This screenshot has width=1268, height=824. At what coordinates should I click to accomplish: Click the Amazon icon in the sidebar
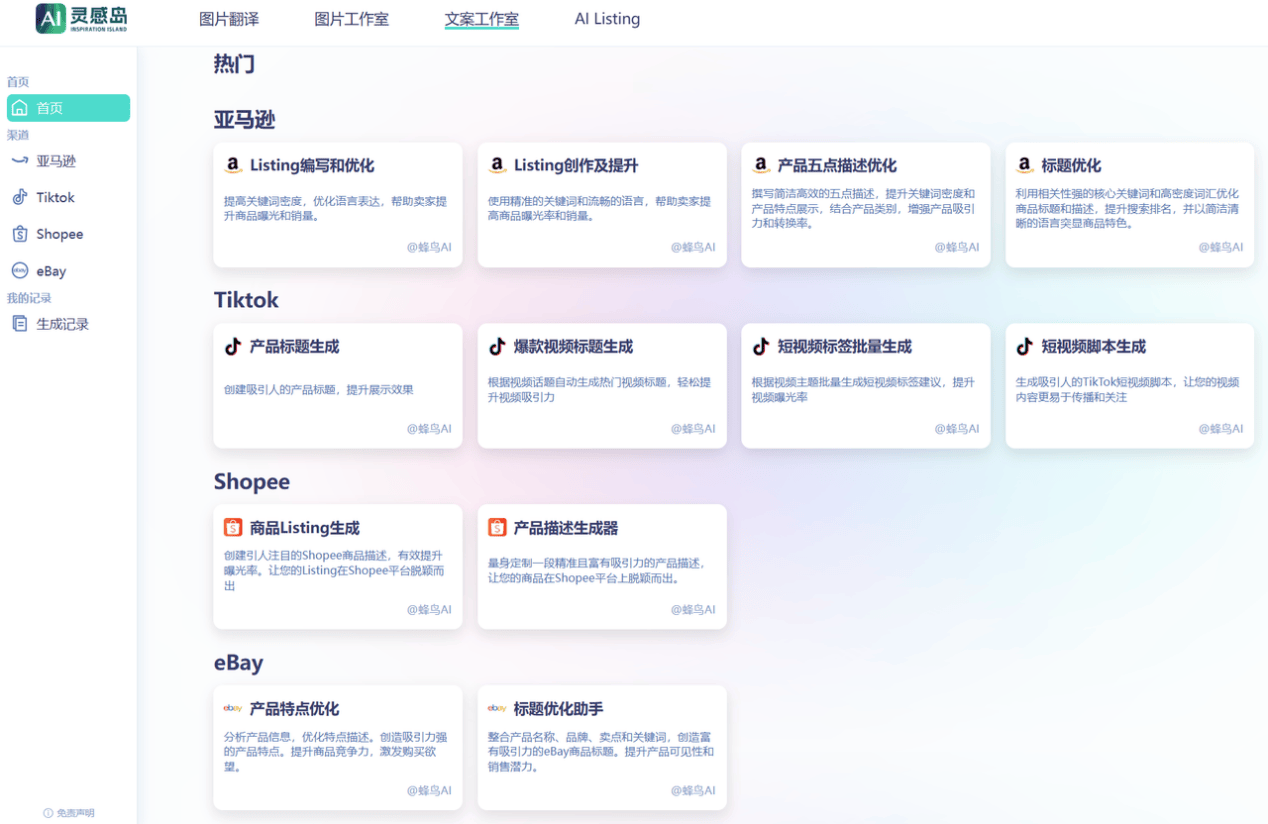tap(19, 161)
